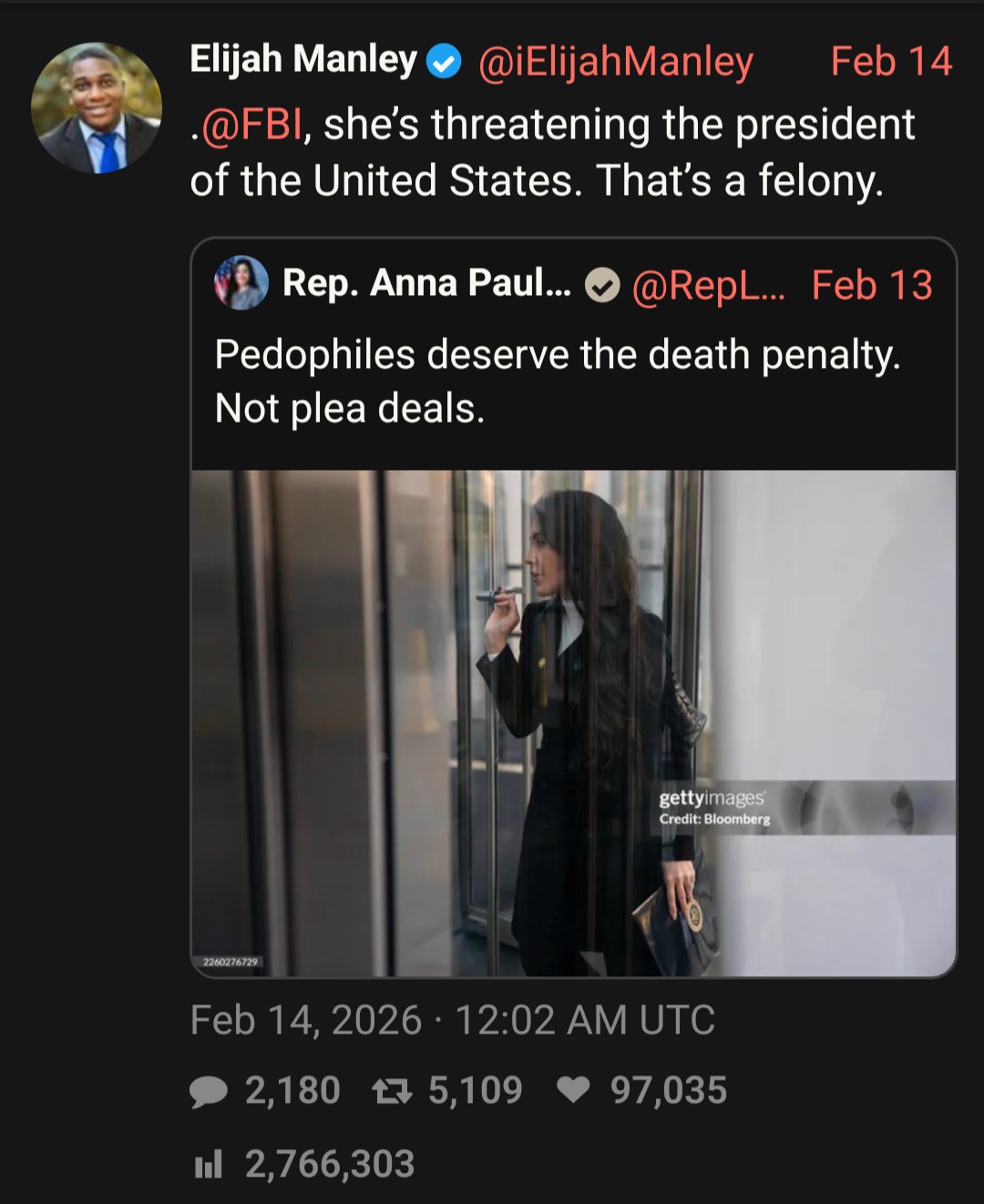Click the gray verified badge in quoted tweet

(601, 286)
